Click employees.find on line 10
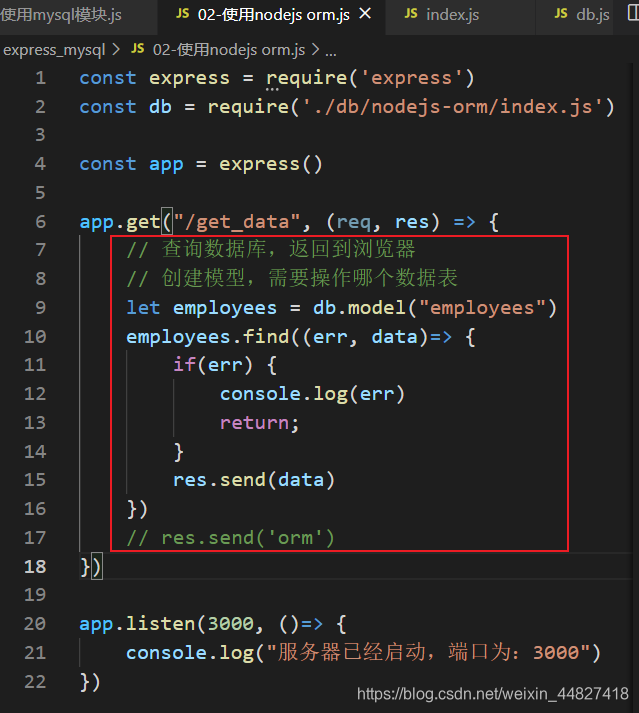Screen dimensions: 639x713 (x=207, y=337)
